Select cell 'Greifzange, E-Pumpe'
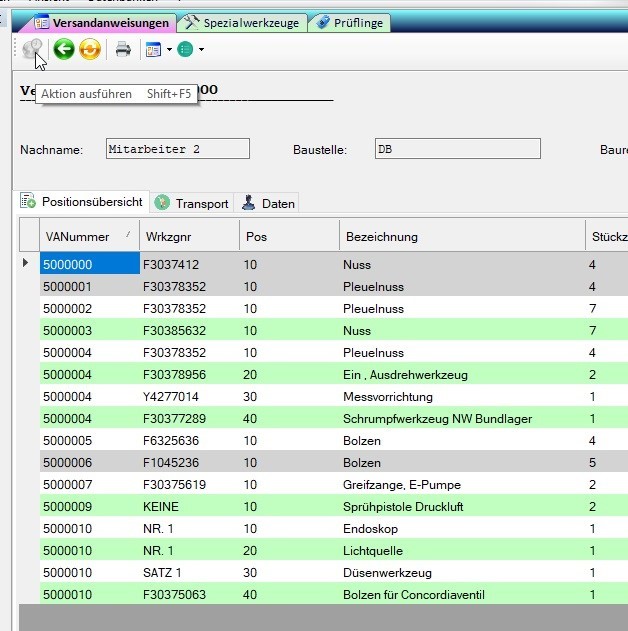The image size is (628, 631). pyautogui.click(x=462, y=485)
